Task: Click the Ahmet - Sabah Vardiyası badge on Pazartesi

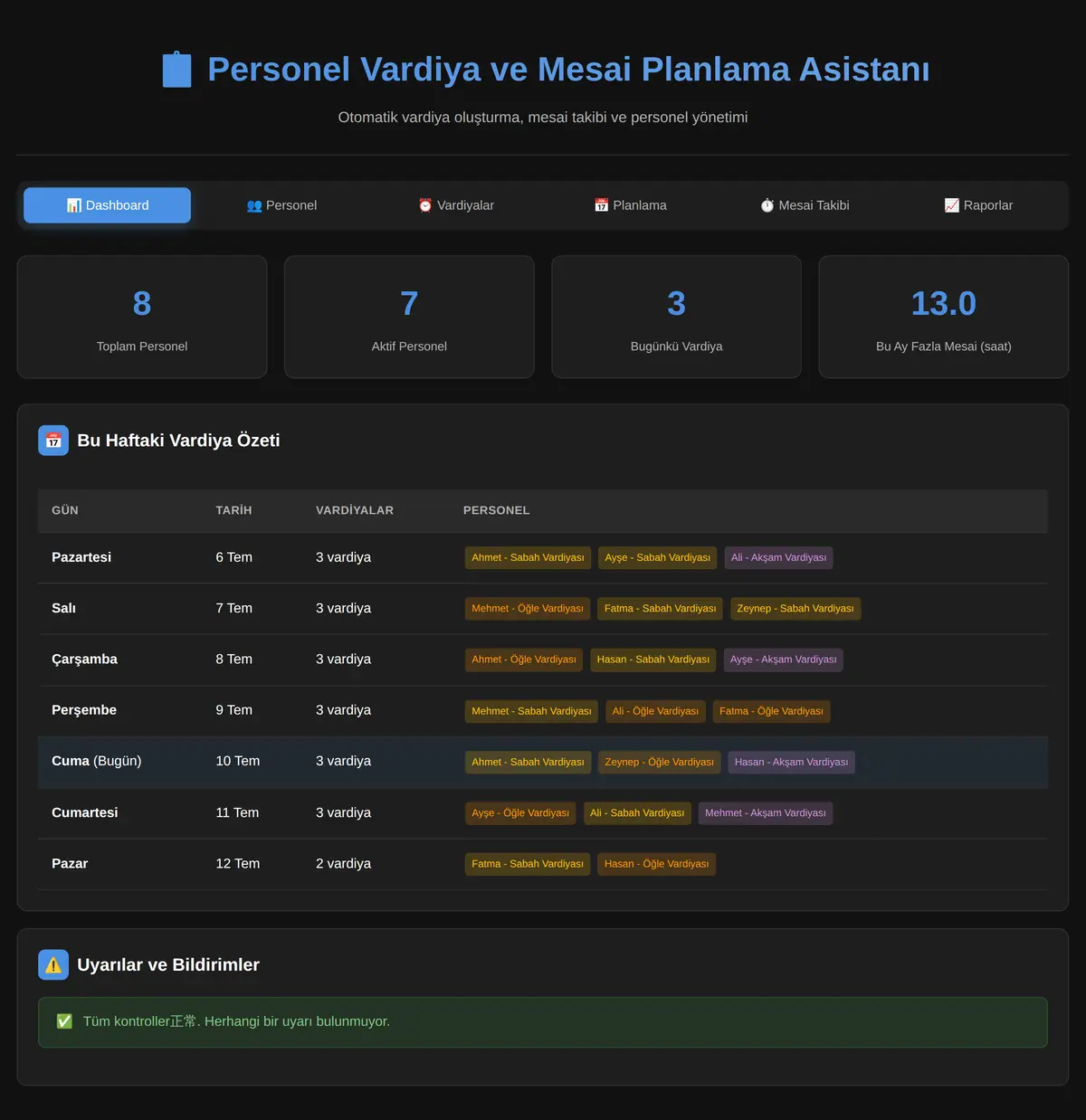Action: (528, 557)
